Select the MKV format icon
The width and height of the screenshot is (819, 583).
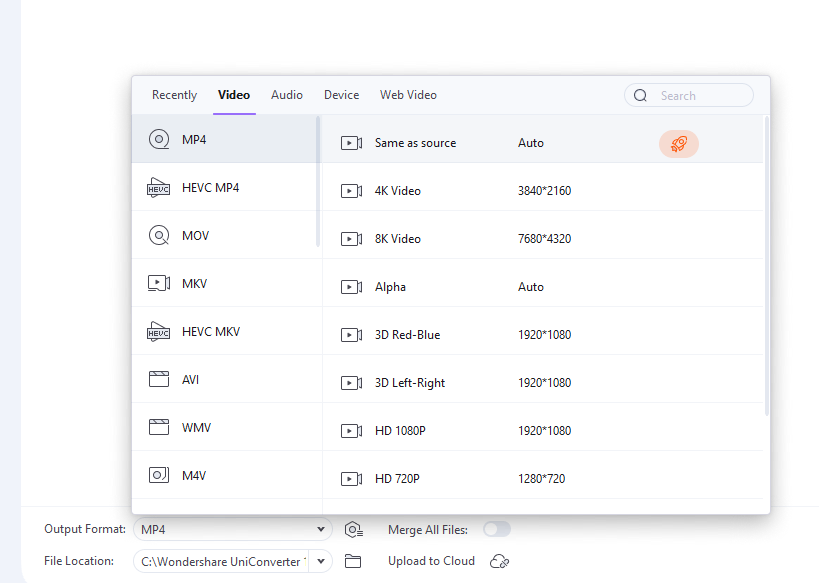pyautogui.click(x=159, y=284)
